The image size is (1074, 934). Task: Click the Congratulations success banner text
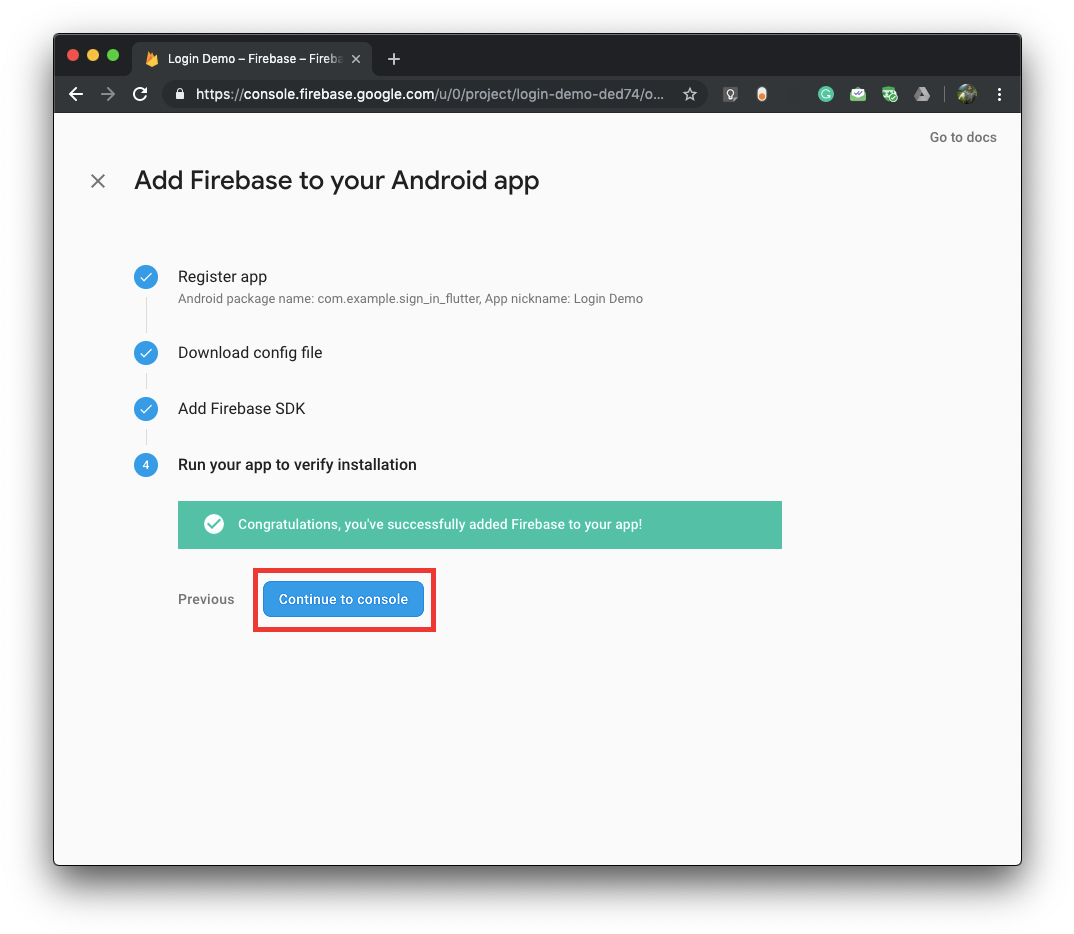pos(440,525)
